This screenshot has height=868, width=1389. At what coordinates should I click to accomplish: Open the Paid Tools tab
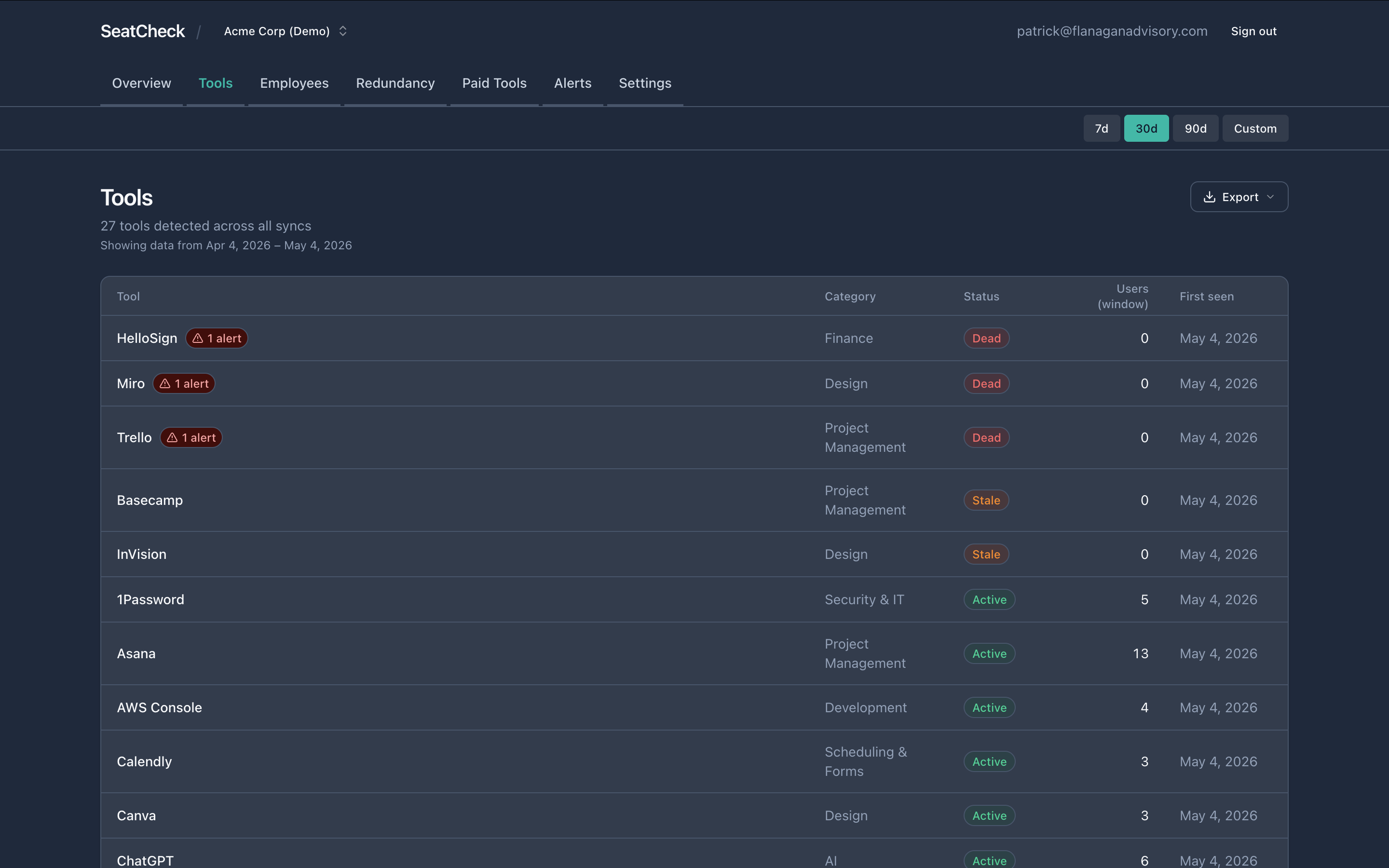click(x=494, y=83)
